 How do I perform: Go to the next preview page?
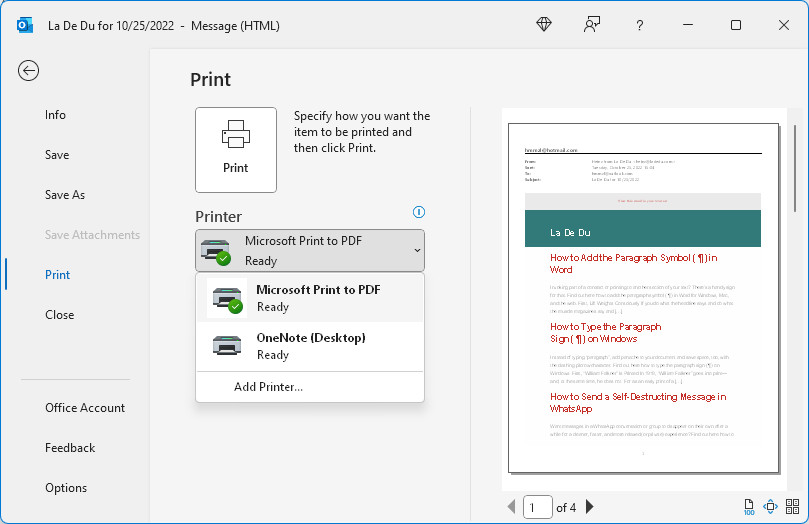(x=590, y=507)
